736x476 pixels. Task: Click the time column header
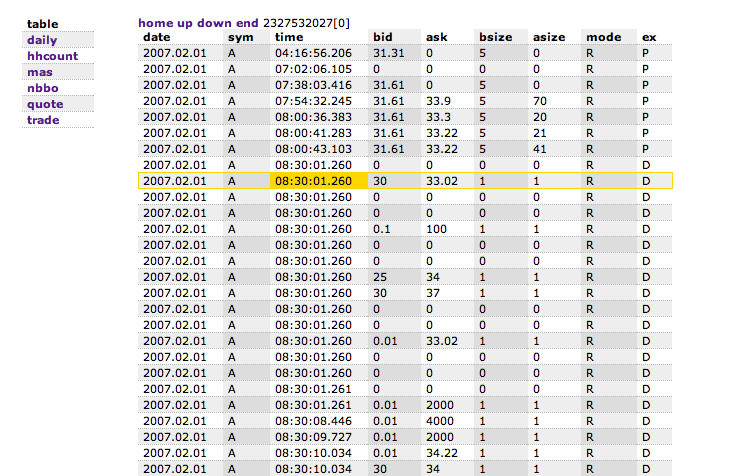289,37
